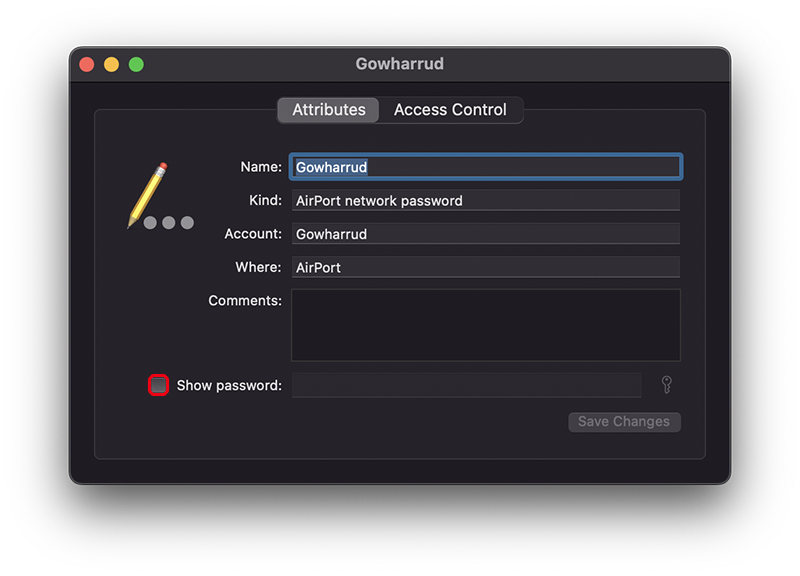Select the Attributes tab
800x576 pixels.
pyautogui.click(x=329, y=110)
